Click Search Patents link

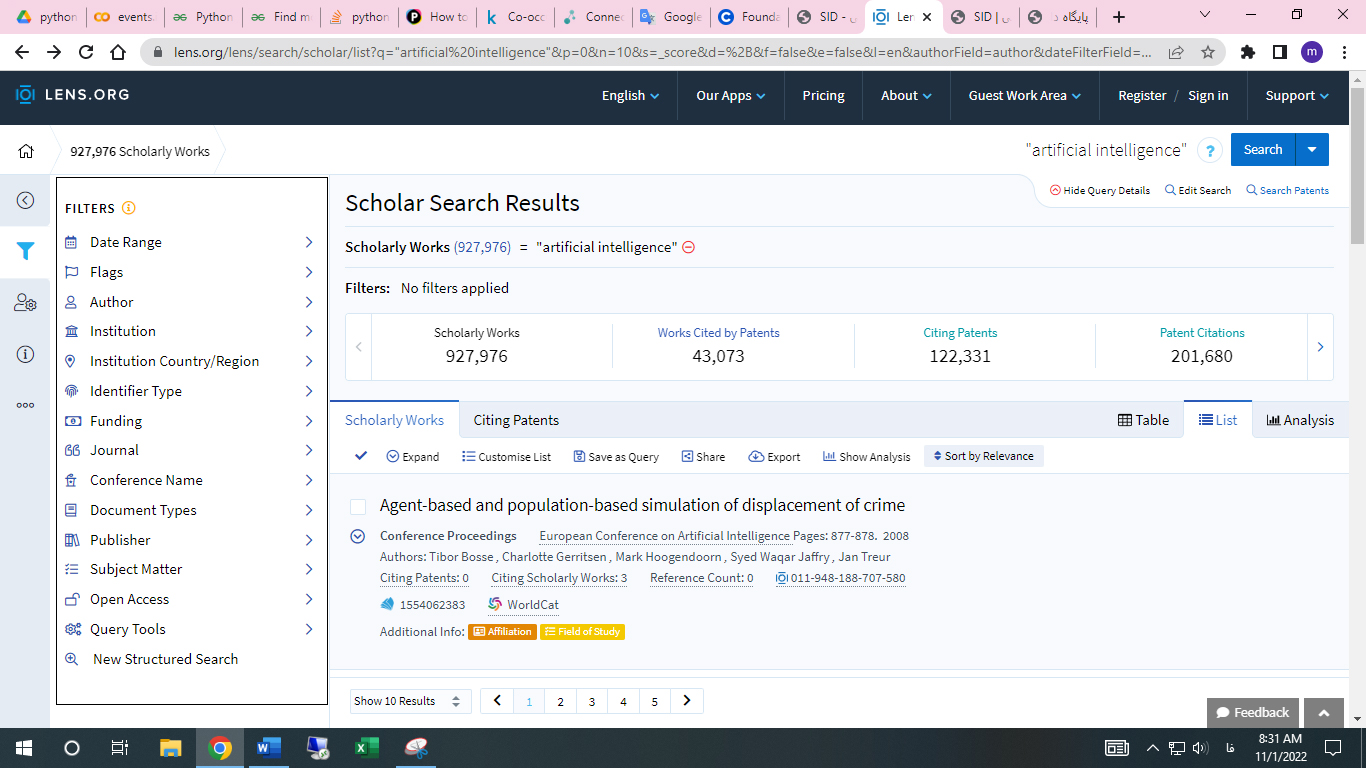(x=1287, y=190)
